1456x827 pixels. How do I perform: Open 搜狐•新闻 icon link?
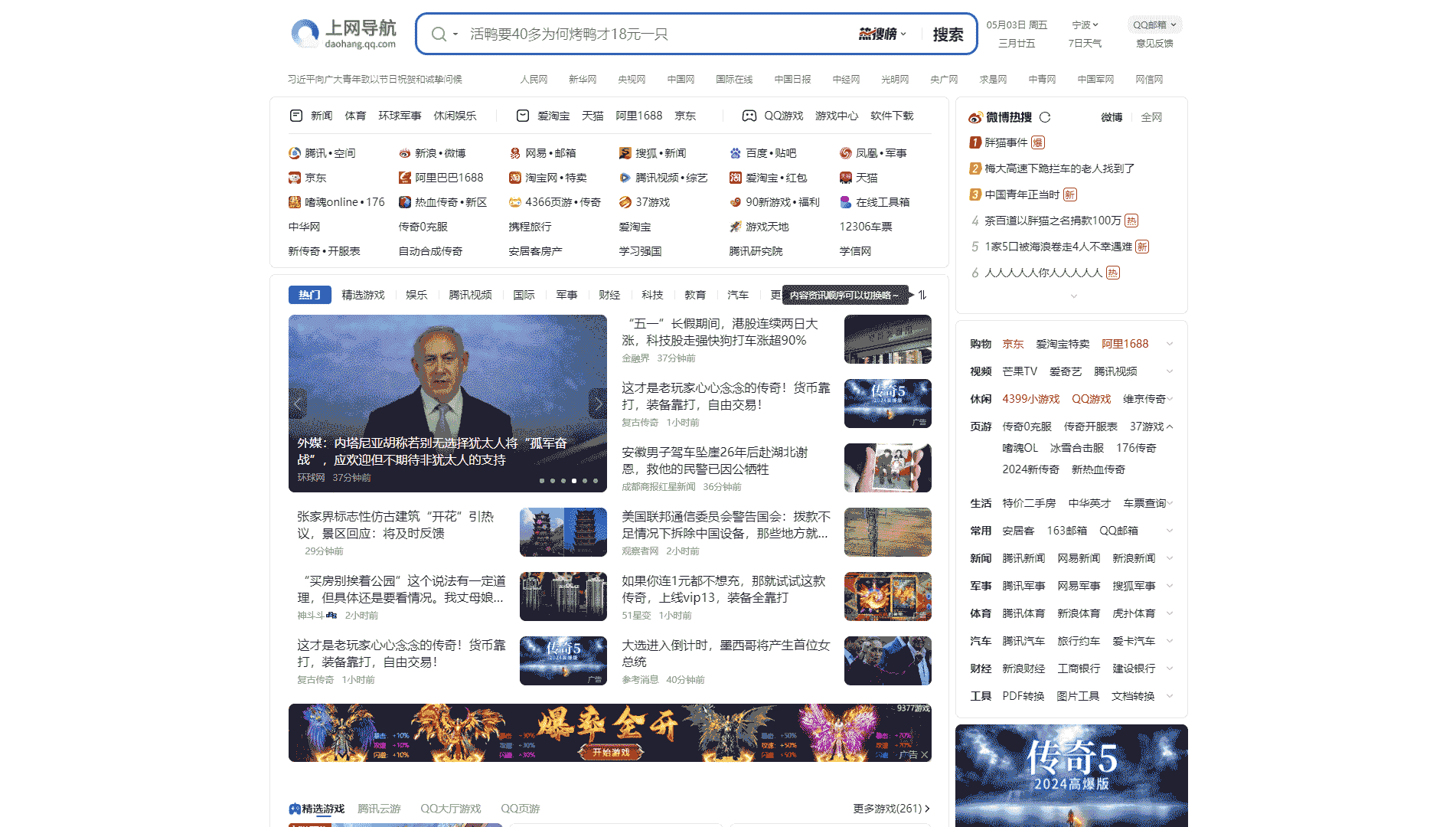pyautogui.click(x=625, y=153)
